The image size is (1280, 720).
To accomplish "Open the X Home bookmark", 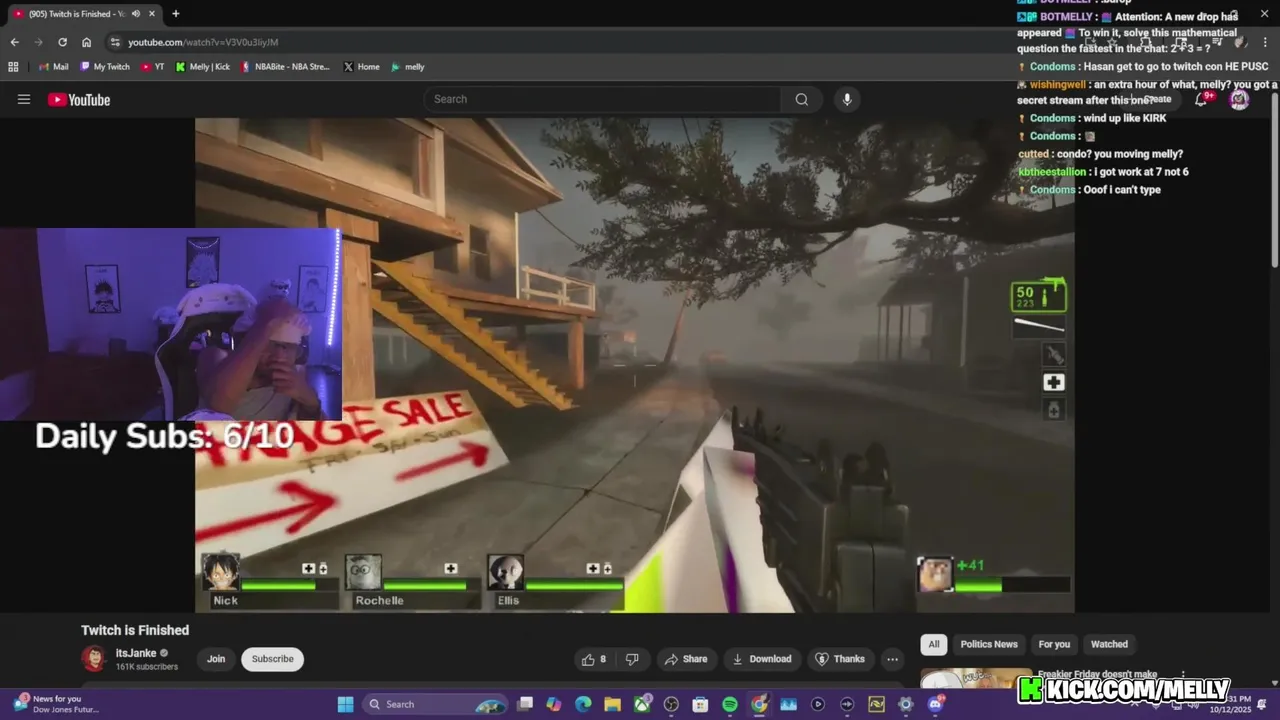I will (361, 67).
